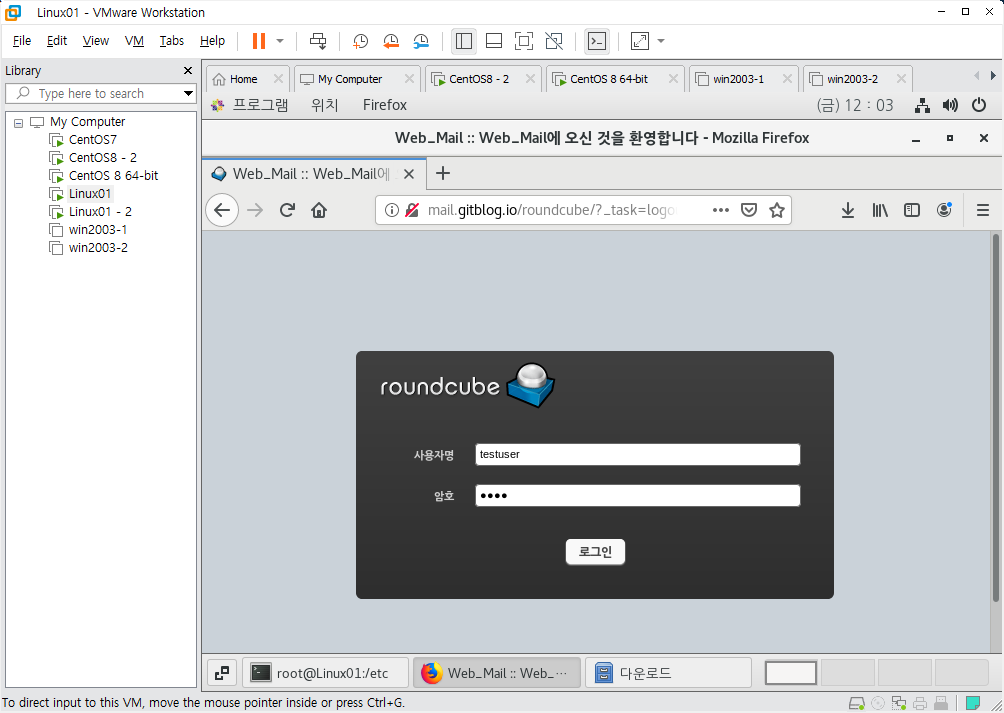
Task: Show site information icon in address bar
Action: pos(391,210)
